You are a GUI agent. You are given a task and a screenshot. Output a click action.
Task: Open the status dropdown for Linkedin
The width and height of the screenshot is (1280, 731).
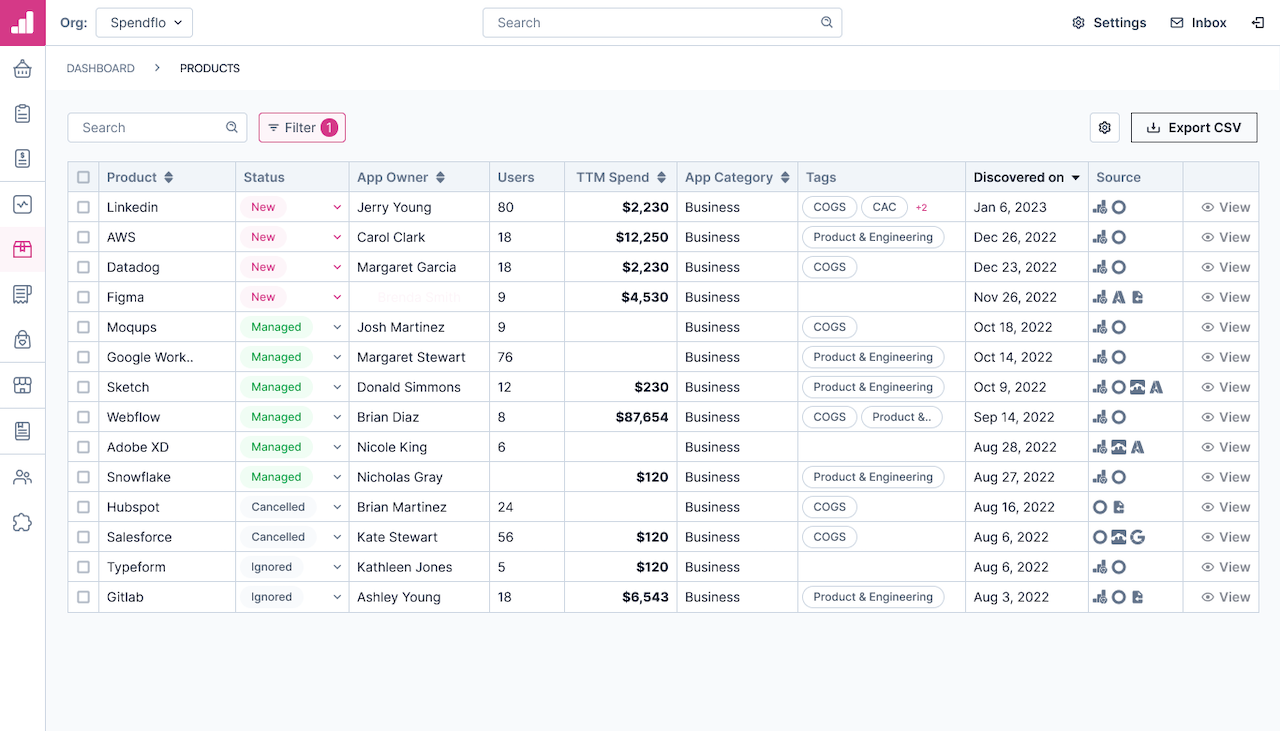click(x=337, y=207)
